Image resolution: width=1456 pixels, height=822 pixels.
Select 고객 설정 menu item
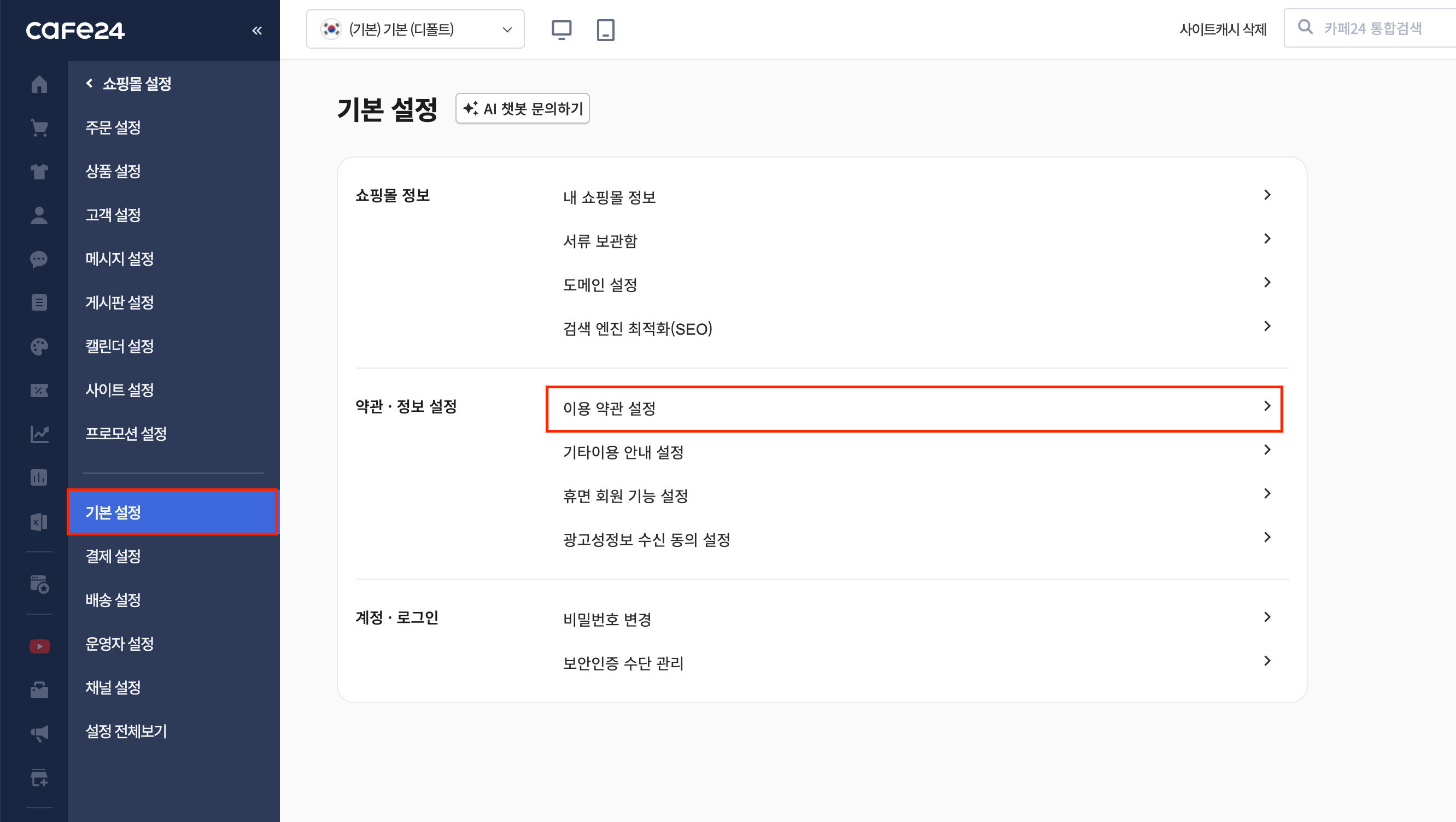(173, 215)
